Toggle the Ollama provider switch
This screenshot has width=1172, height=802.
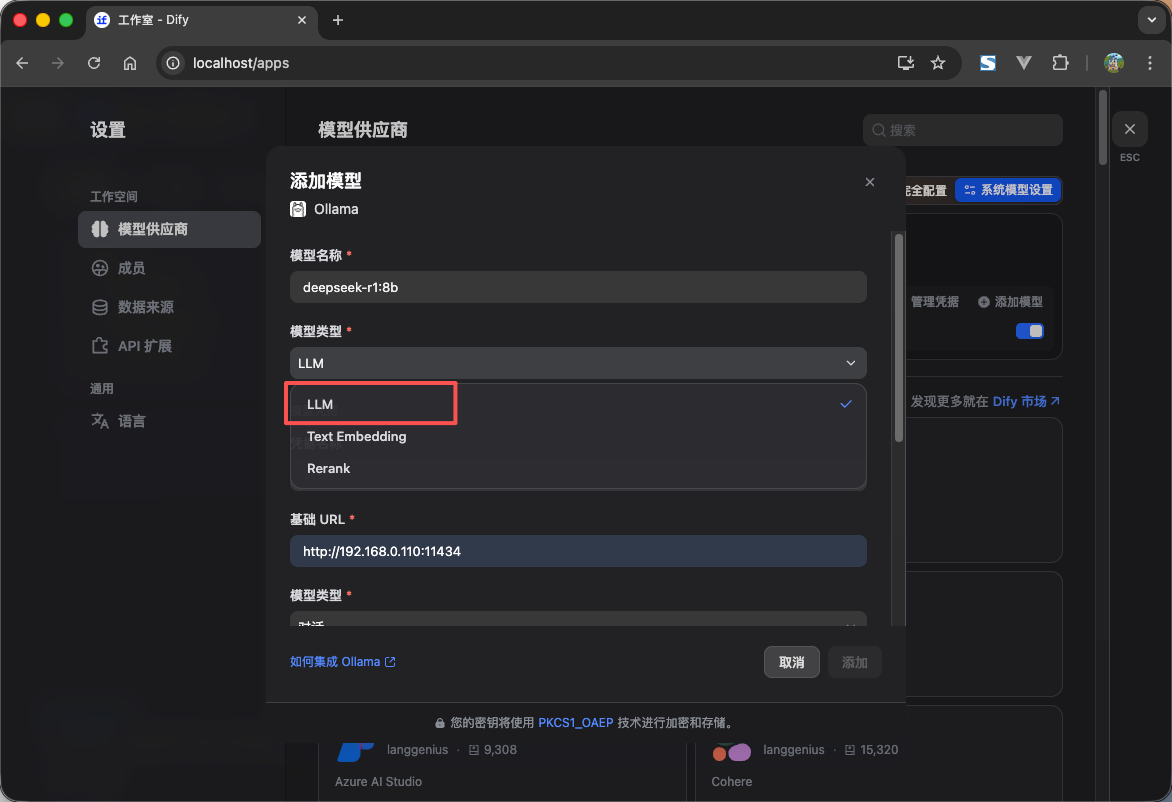click(x=1029, y=331)
